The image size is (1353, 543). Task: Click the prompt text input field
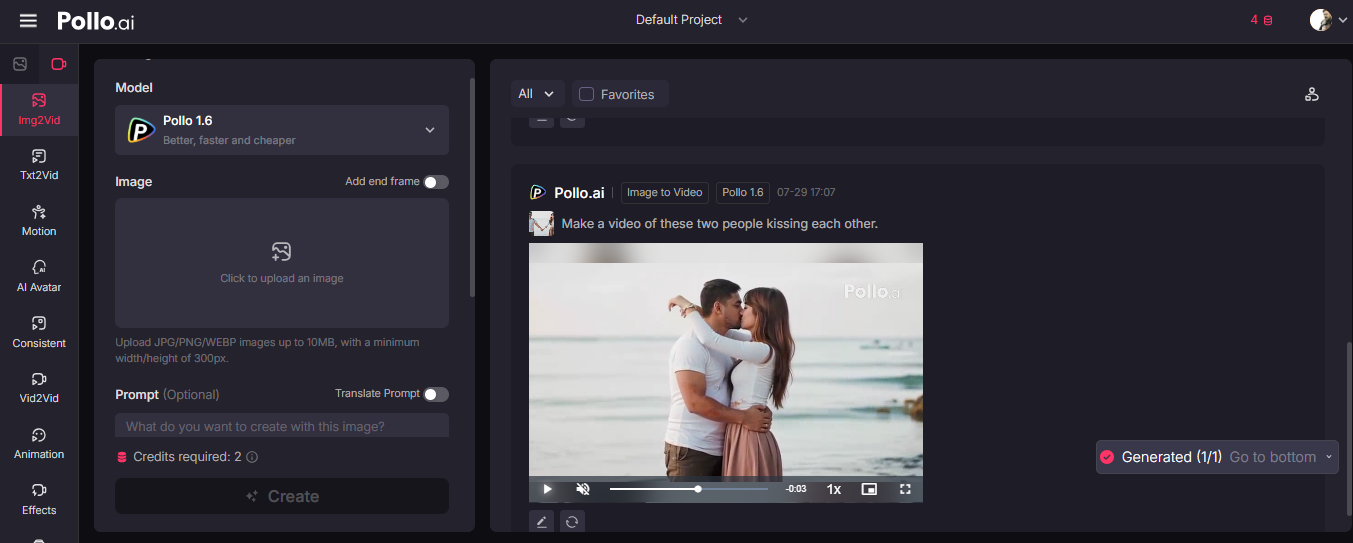pos(282,426)
